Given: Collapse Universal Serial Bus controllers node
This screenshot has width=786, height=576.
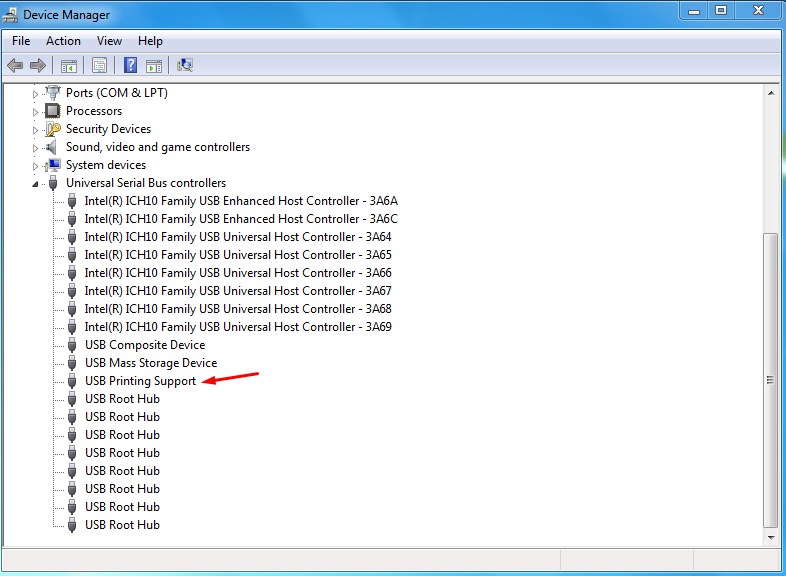Looking at the screenshot, I should pos(35,184).
